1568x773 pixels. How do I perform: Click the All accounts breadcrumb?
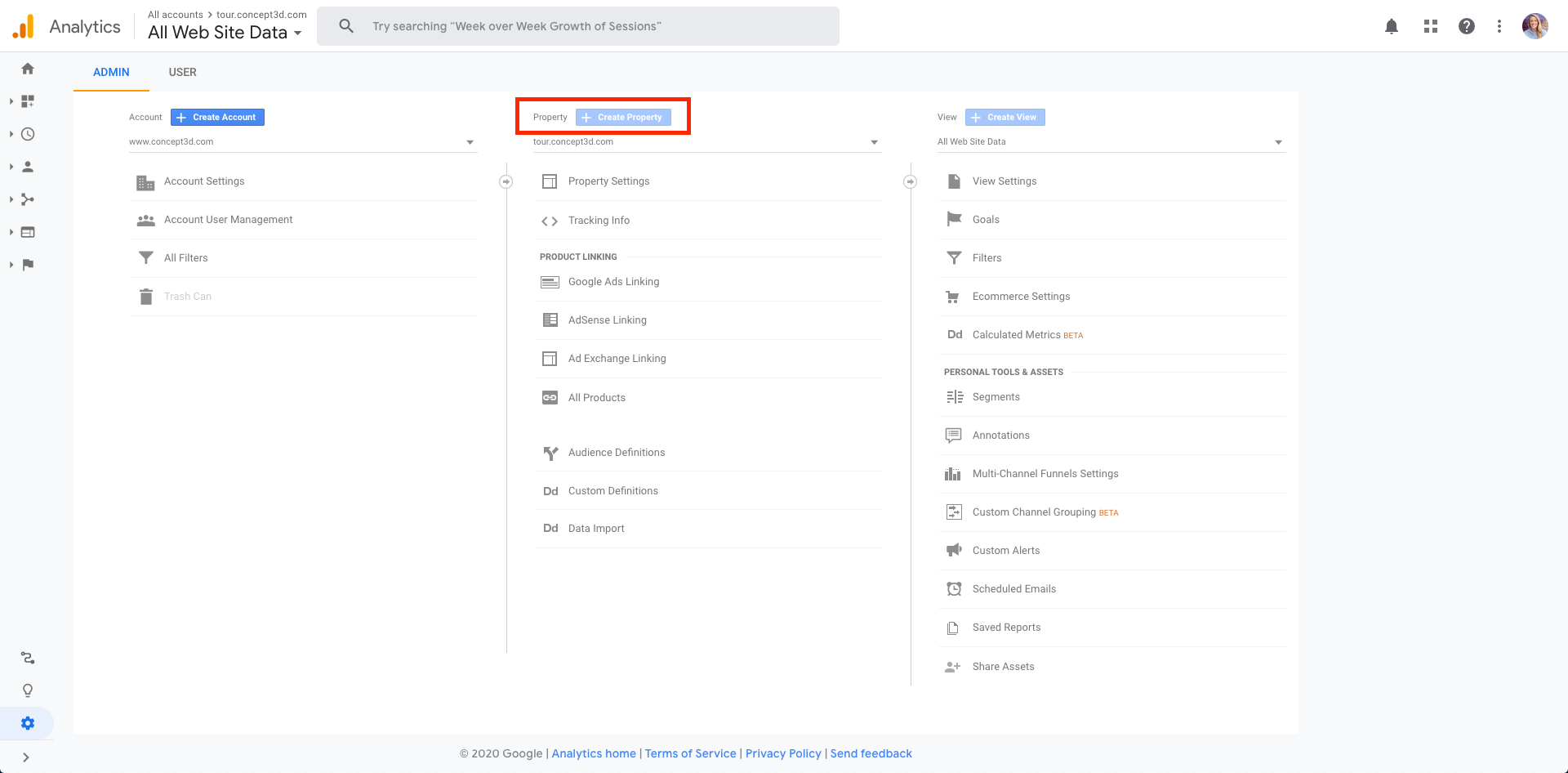[176, 15]
